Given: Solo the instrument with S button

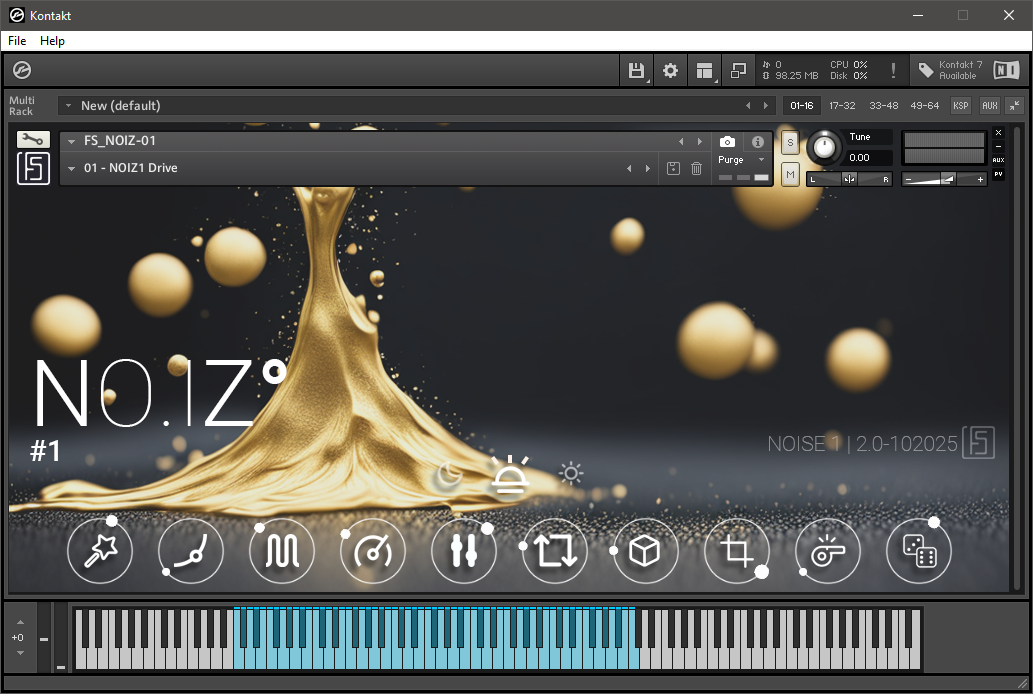Looking at the screenshot, I should click(791, 142).
